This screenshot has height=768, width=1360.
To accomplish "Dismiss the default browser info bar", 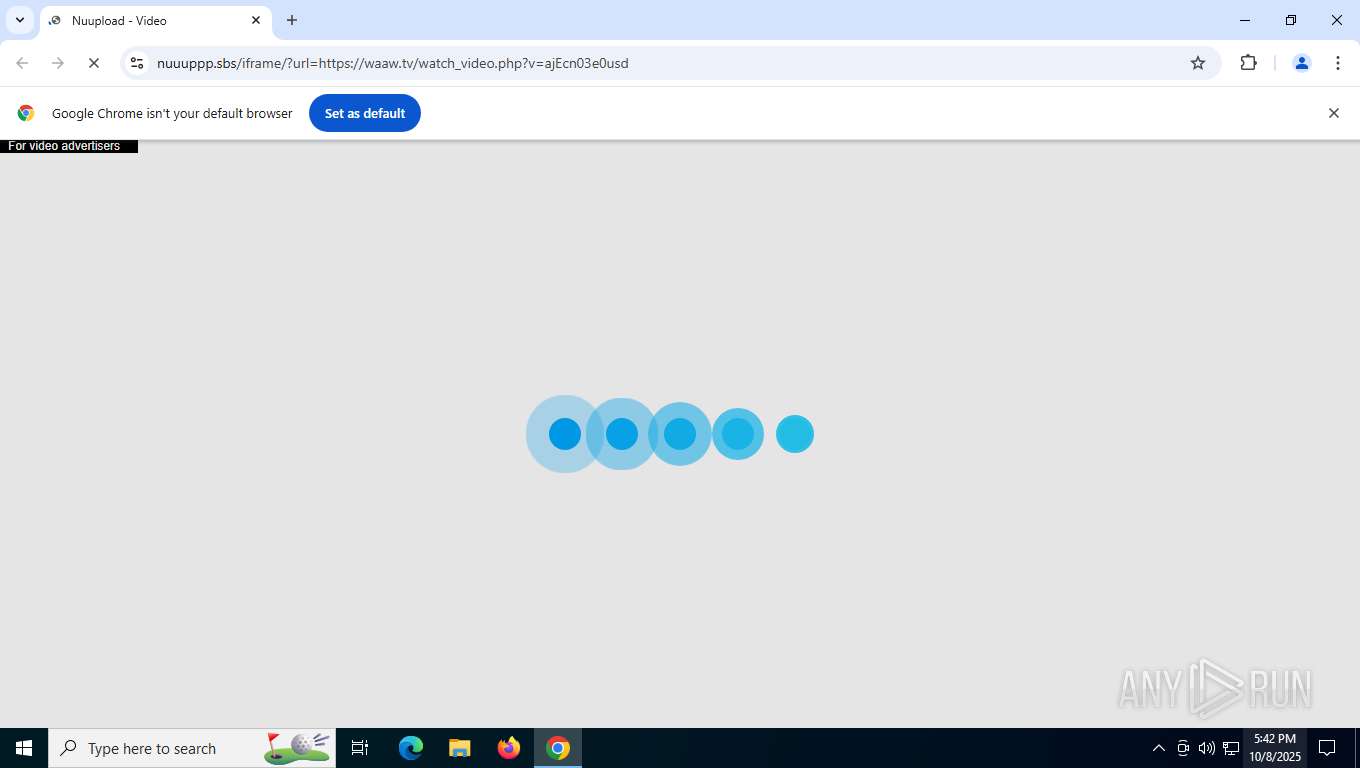I will tap(1333, 113).
